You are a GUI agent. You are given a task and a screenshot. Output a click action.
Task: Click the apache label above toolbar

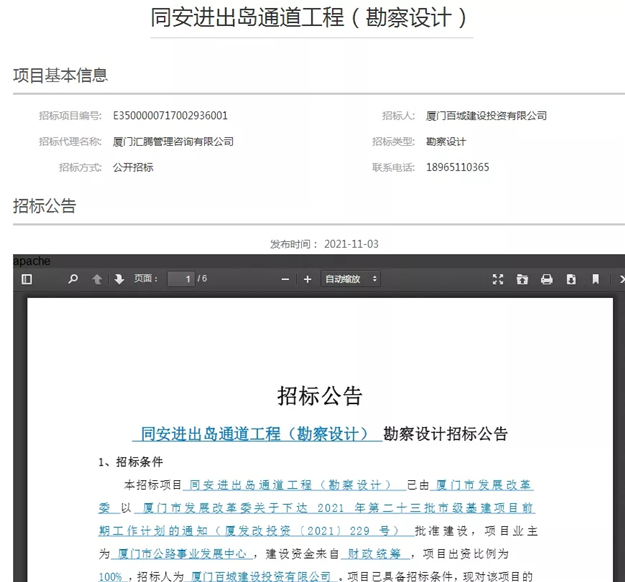click(32, 262)
